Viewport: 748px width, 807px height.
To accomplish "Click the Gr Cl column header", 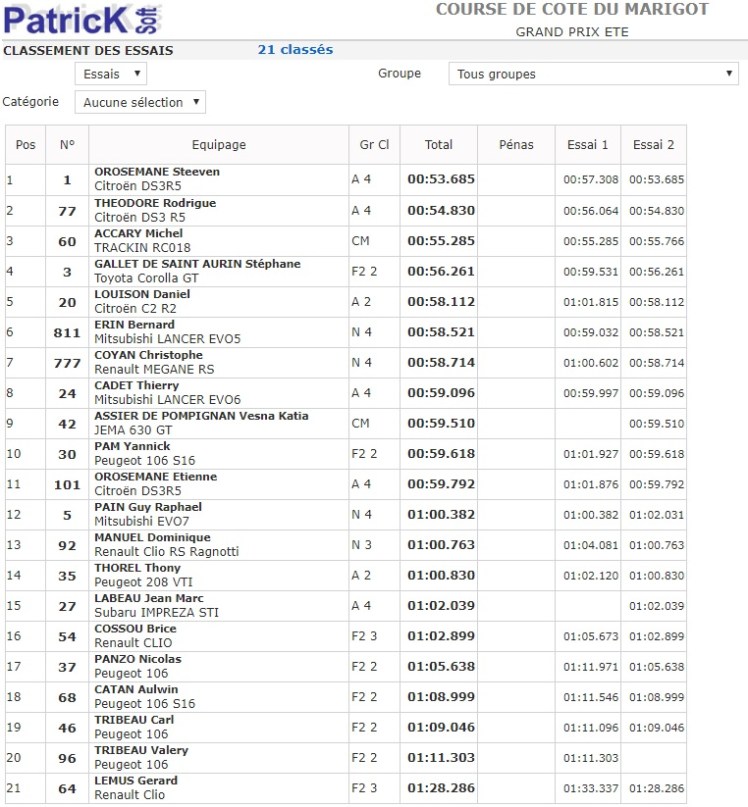I will pyautogui.click(x=374, y=145).
